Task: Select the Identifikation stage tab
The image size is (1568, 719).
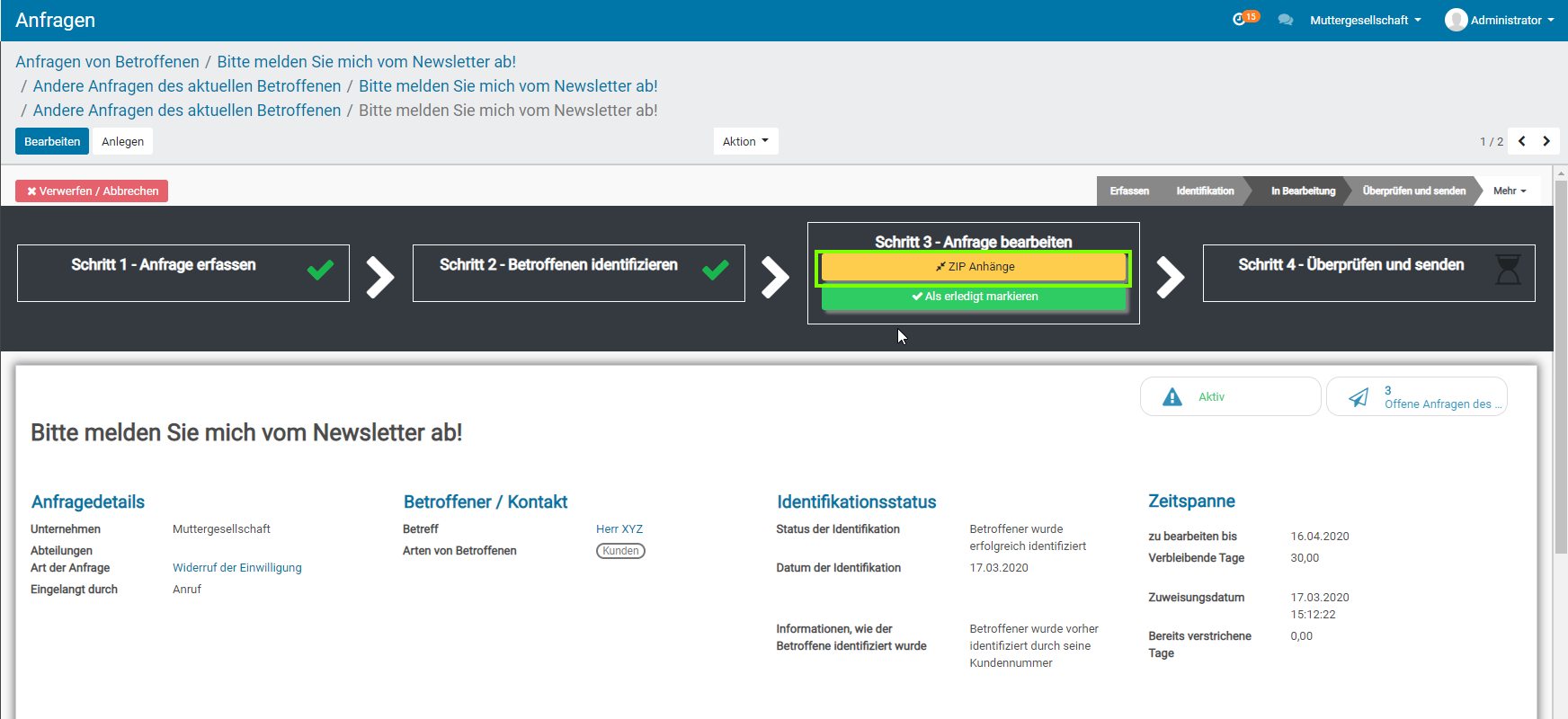Action: tap(1205, 191)
